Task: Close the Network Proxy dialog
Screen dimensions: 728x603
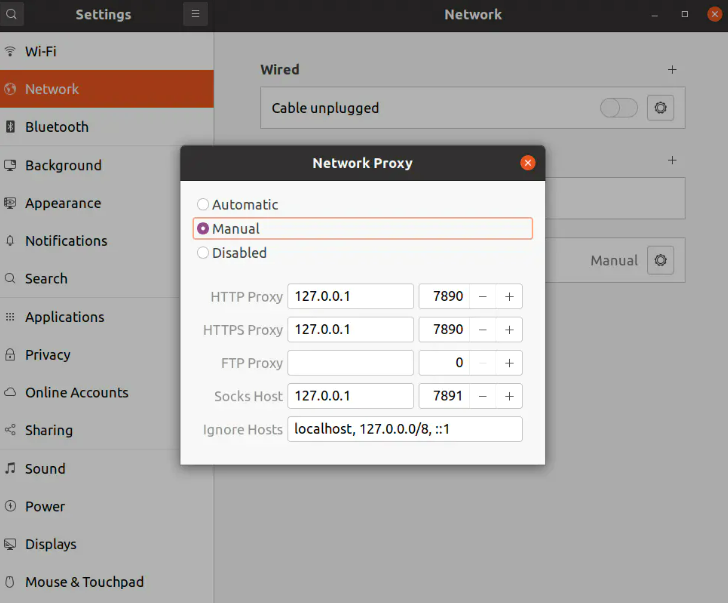Action: click(x=527, y=163)
